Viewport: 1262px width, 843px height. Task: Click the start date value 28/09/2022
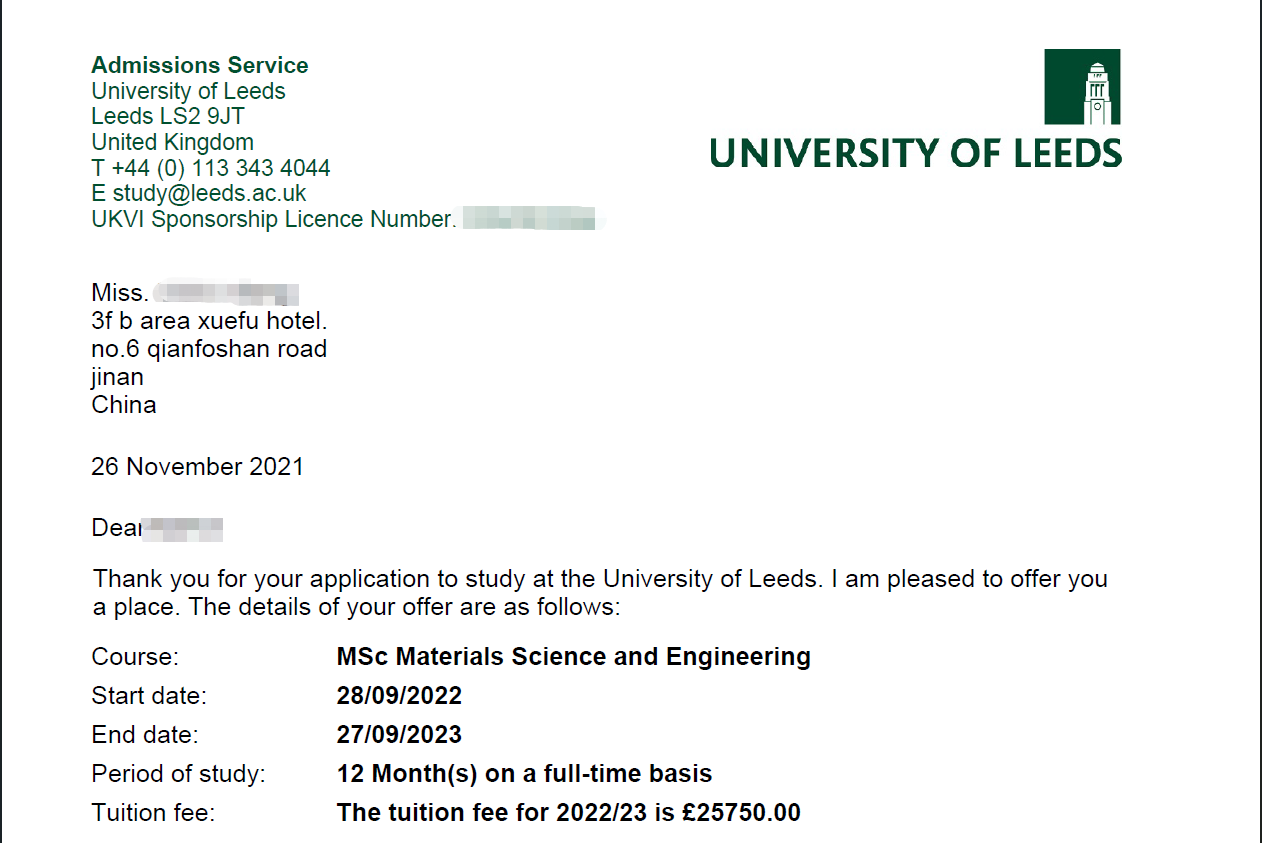(399, 696)
